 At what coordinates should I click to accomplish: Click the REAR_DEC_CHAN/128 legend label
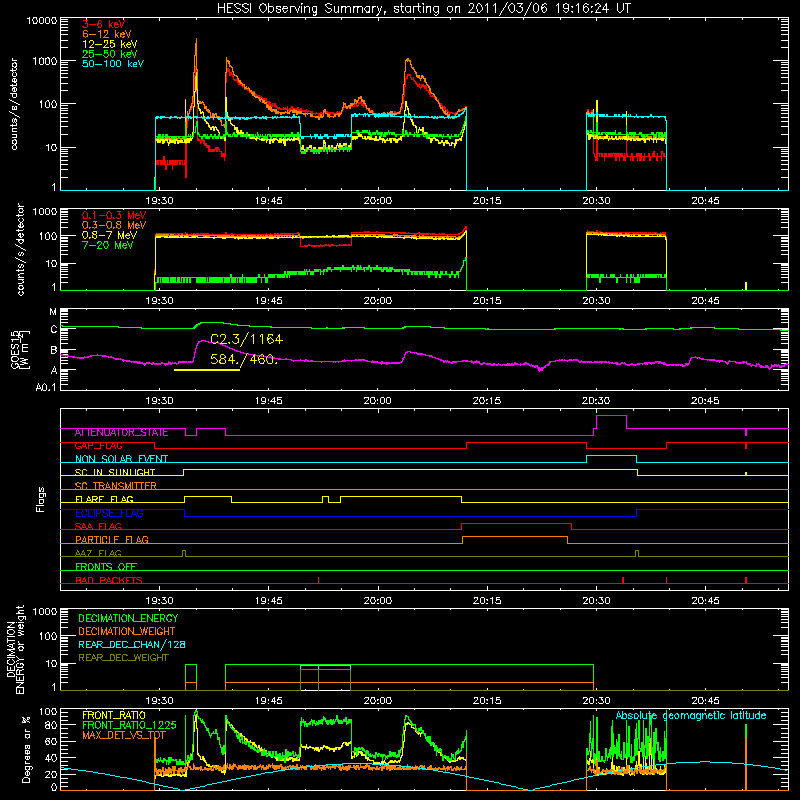[x=132, y=644]
